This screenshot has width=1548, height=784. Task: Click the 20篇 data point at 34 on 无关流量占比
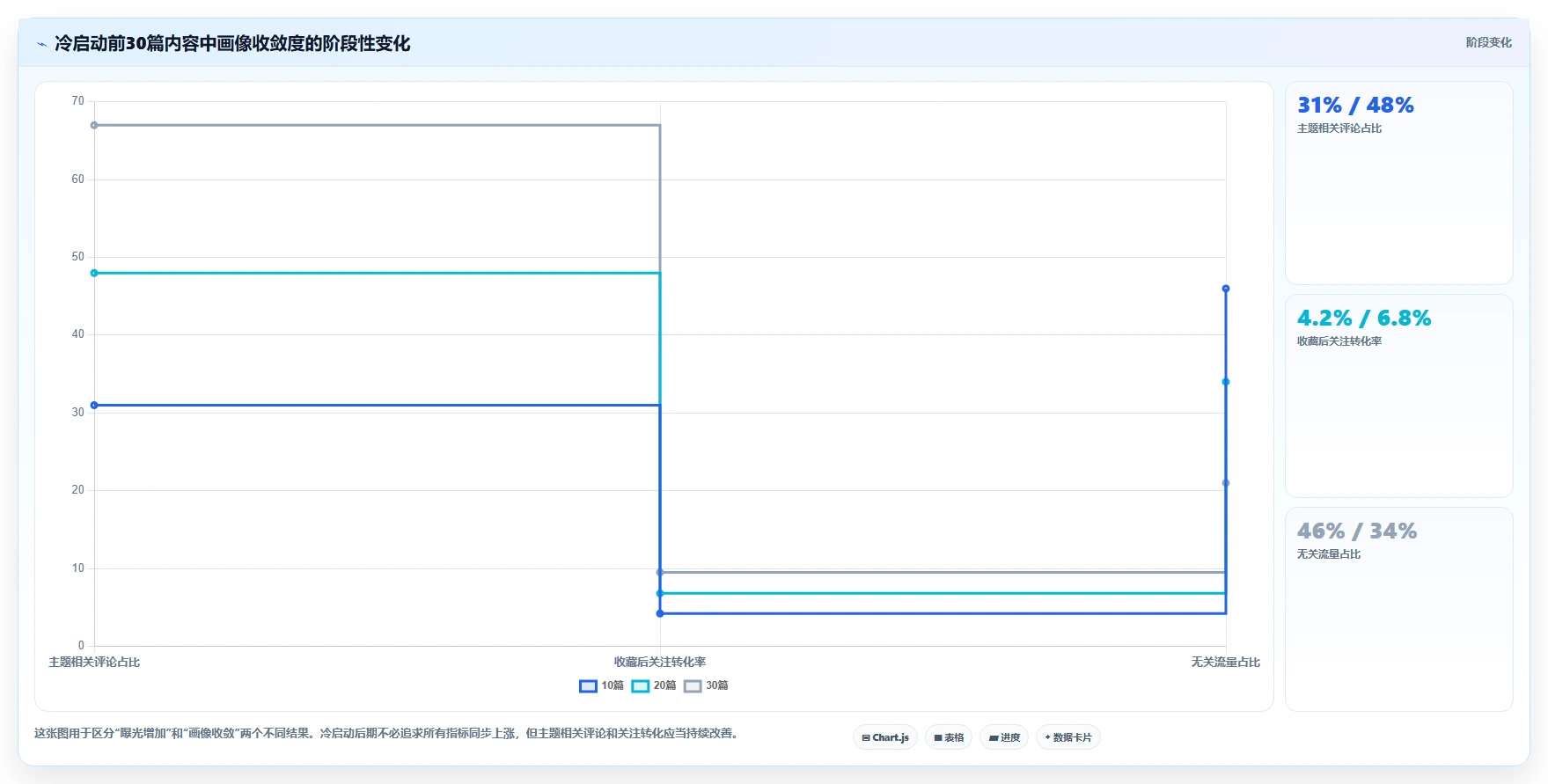coord(1225,382)
